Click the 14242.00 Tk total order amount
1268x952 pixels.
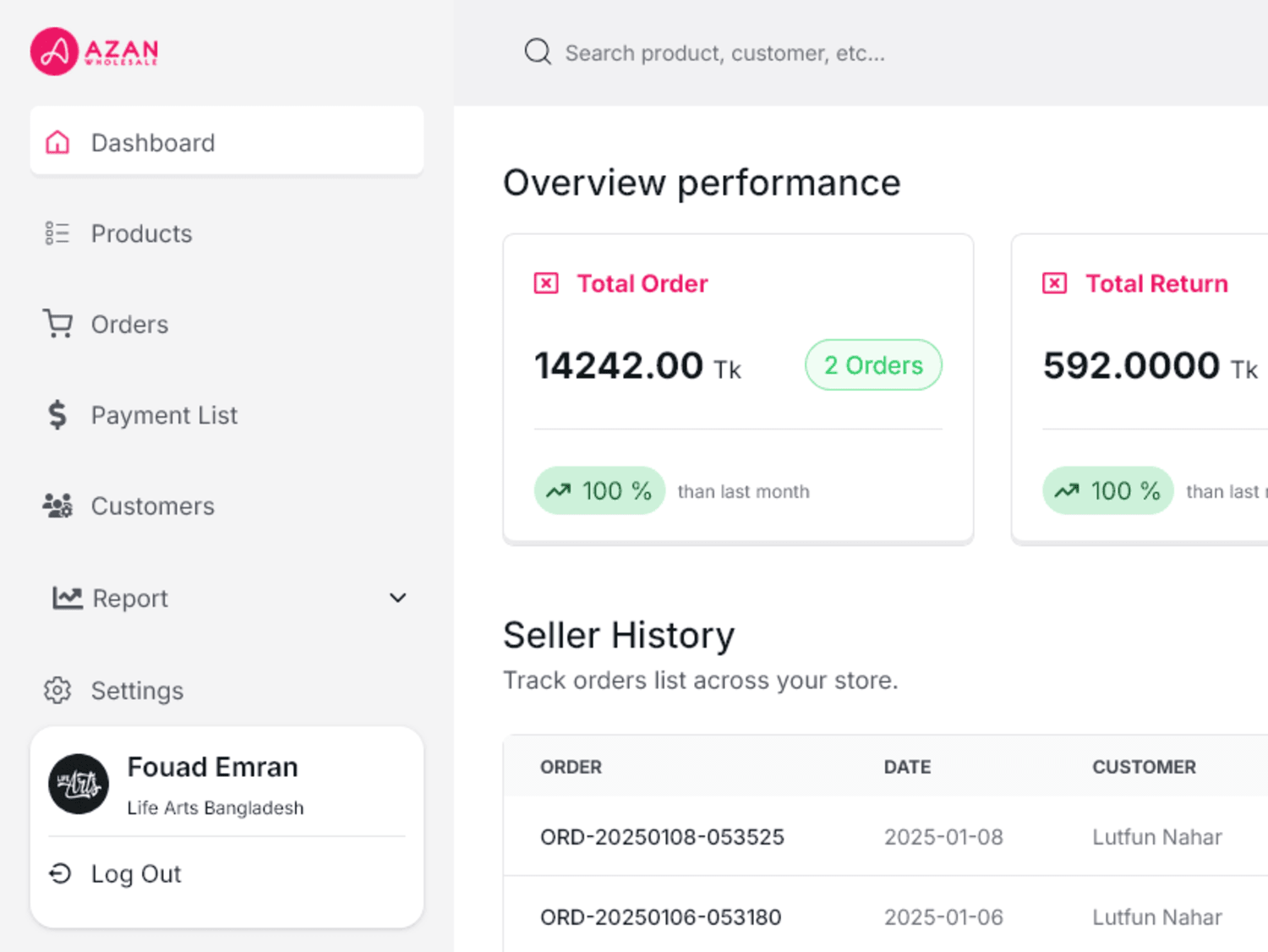tap(637, 366)
